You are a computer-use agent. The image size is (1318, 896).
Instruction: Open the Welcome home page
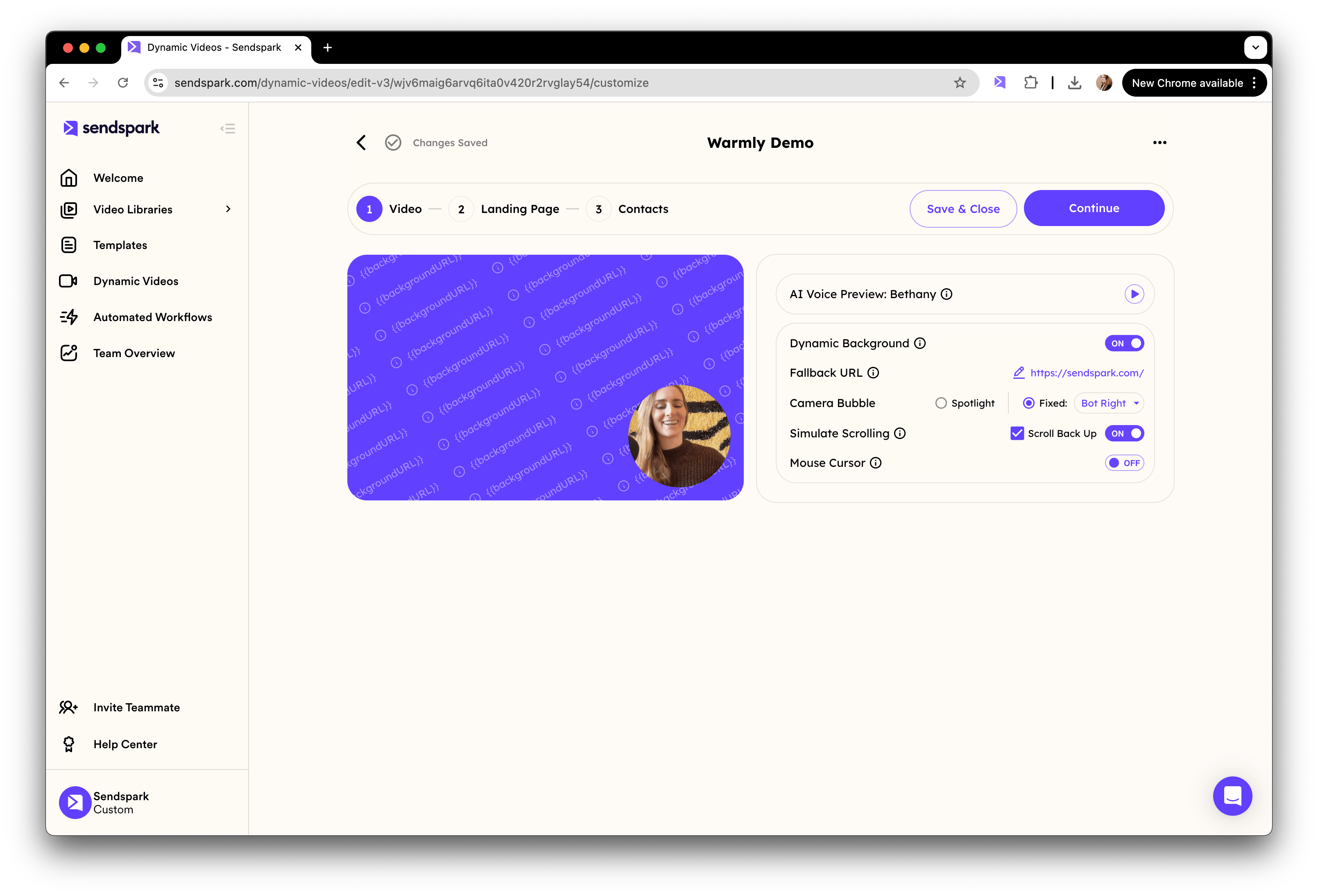tap(118, 178)
